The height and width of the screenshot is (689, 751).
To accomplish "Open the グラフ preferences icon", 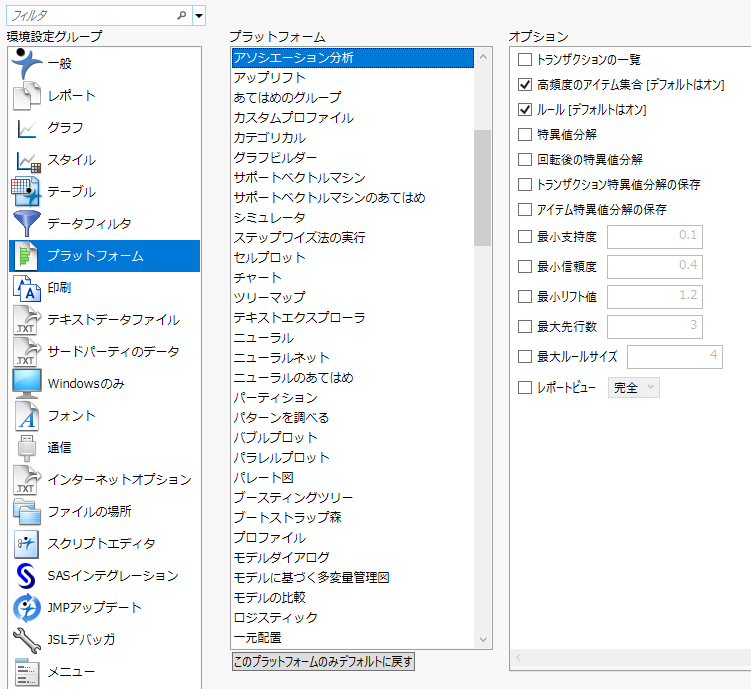I will [26, 128].
